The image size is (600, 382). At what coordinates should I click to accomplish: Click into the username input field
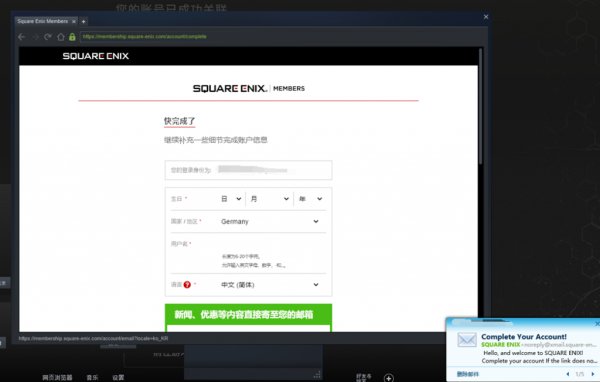pos(272,244)
